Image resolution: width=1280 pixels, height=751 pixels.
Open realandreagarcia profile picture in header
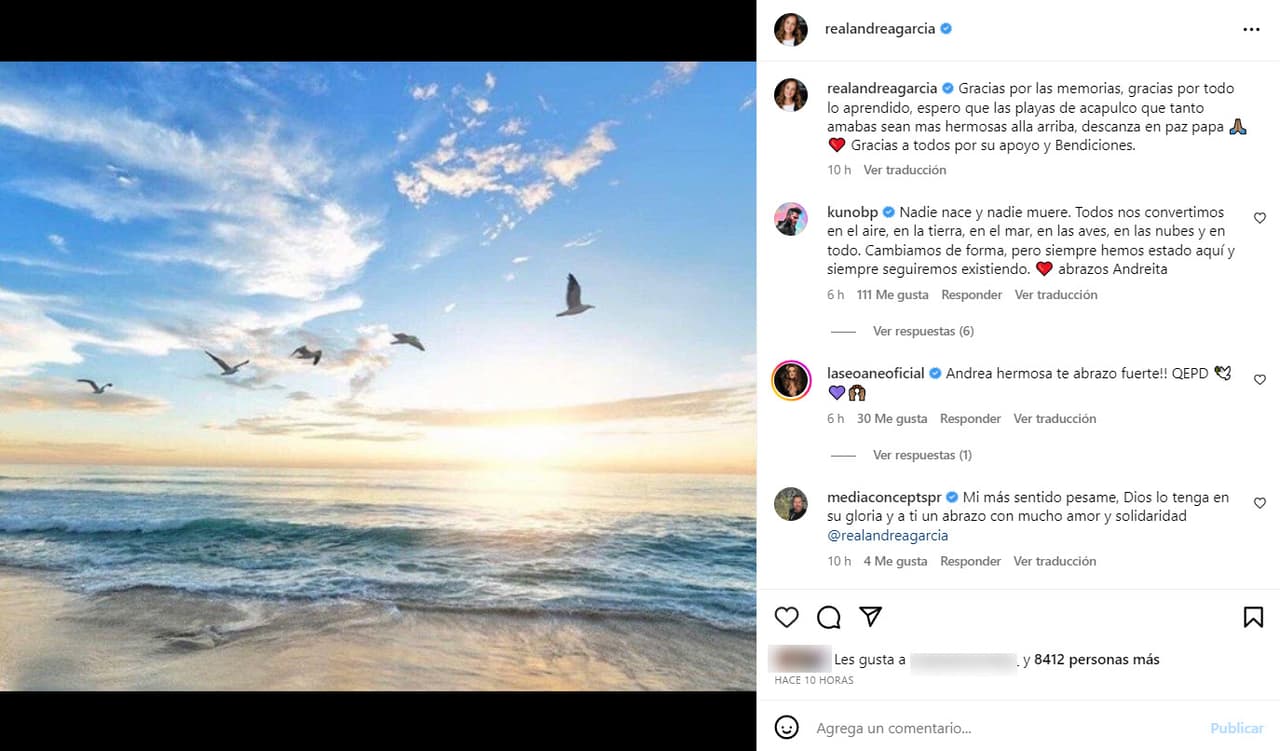791,30
